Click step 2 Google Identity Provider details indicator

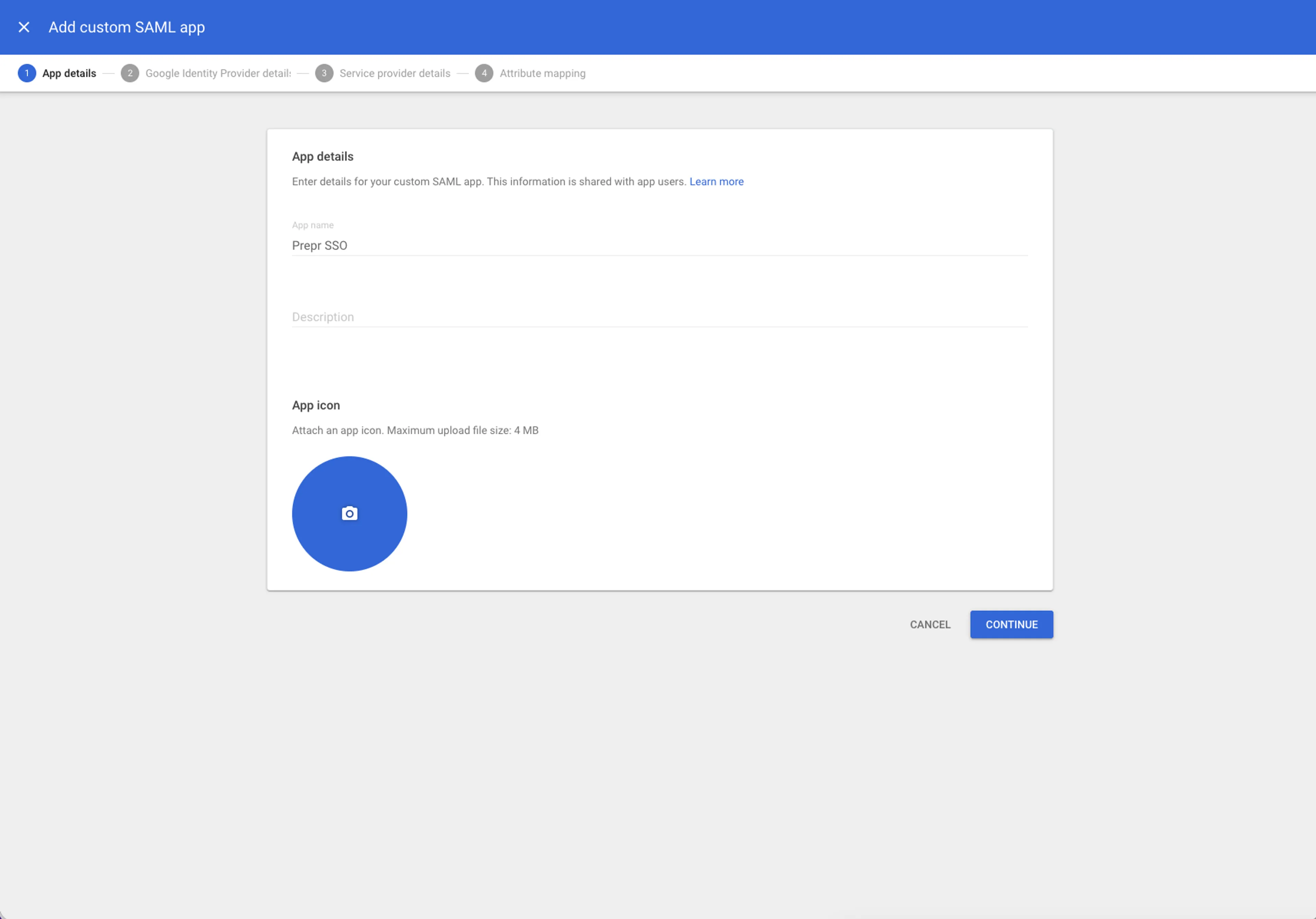(130, 73)
